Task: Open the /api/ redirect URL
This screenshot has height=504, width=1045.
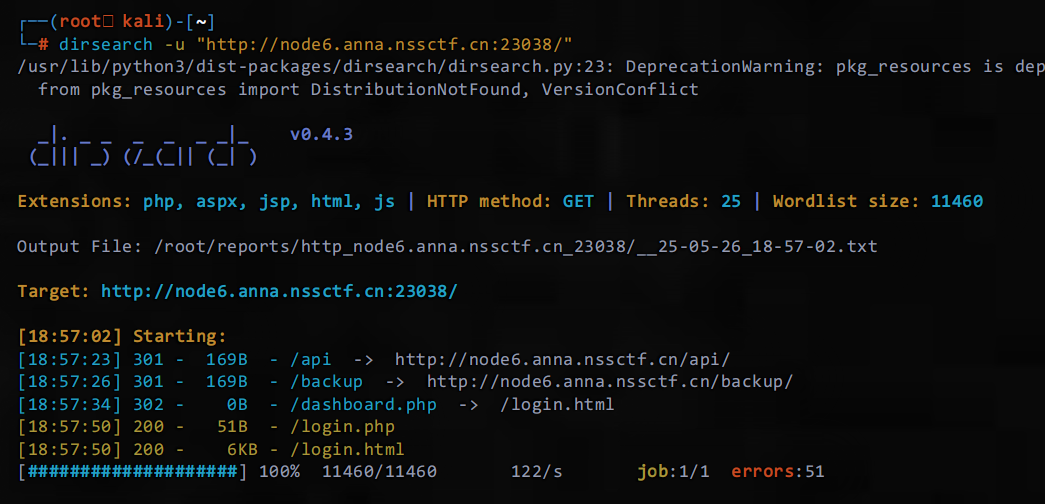Action: [x=567, y=359]
